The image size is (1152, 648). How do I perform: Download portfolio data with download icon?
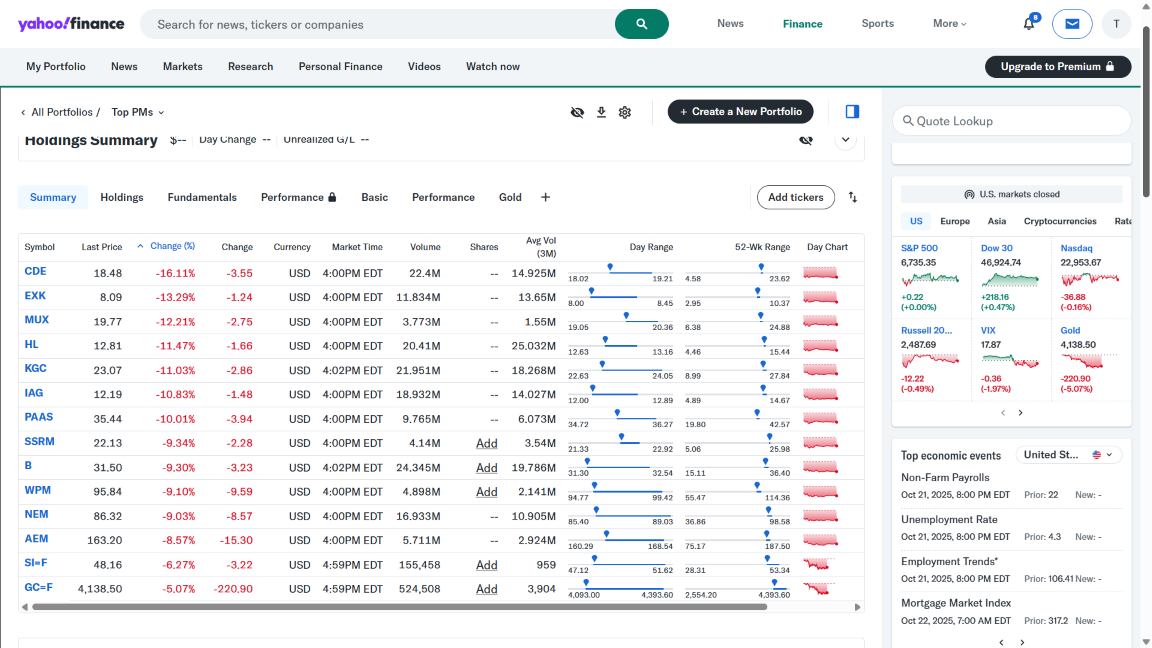point(601,112)
